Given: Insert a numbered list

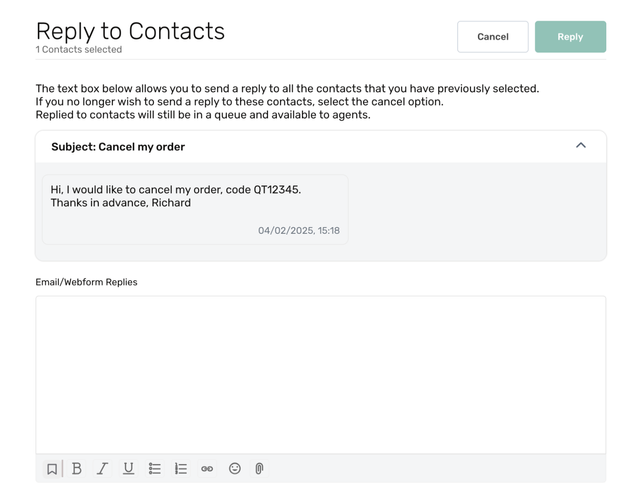Looking at the screenshot, I should [x=181, y=469].
